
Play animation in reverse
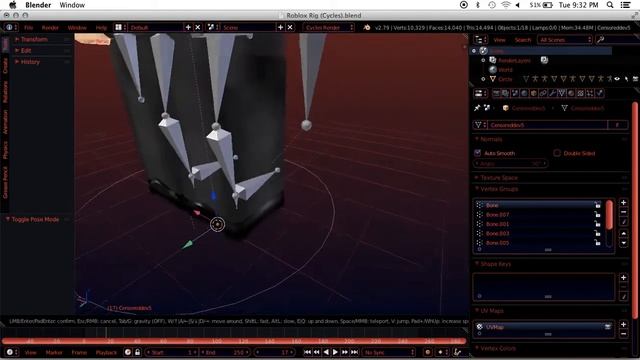[326, 352]
